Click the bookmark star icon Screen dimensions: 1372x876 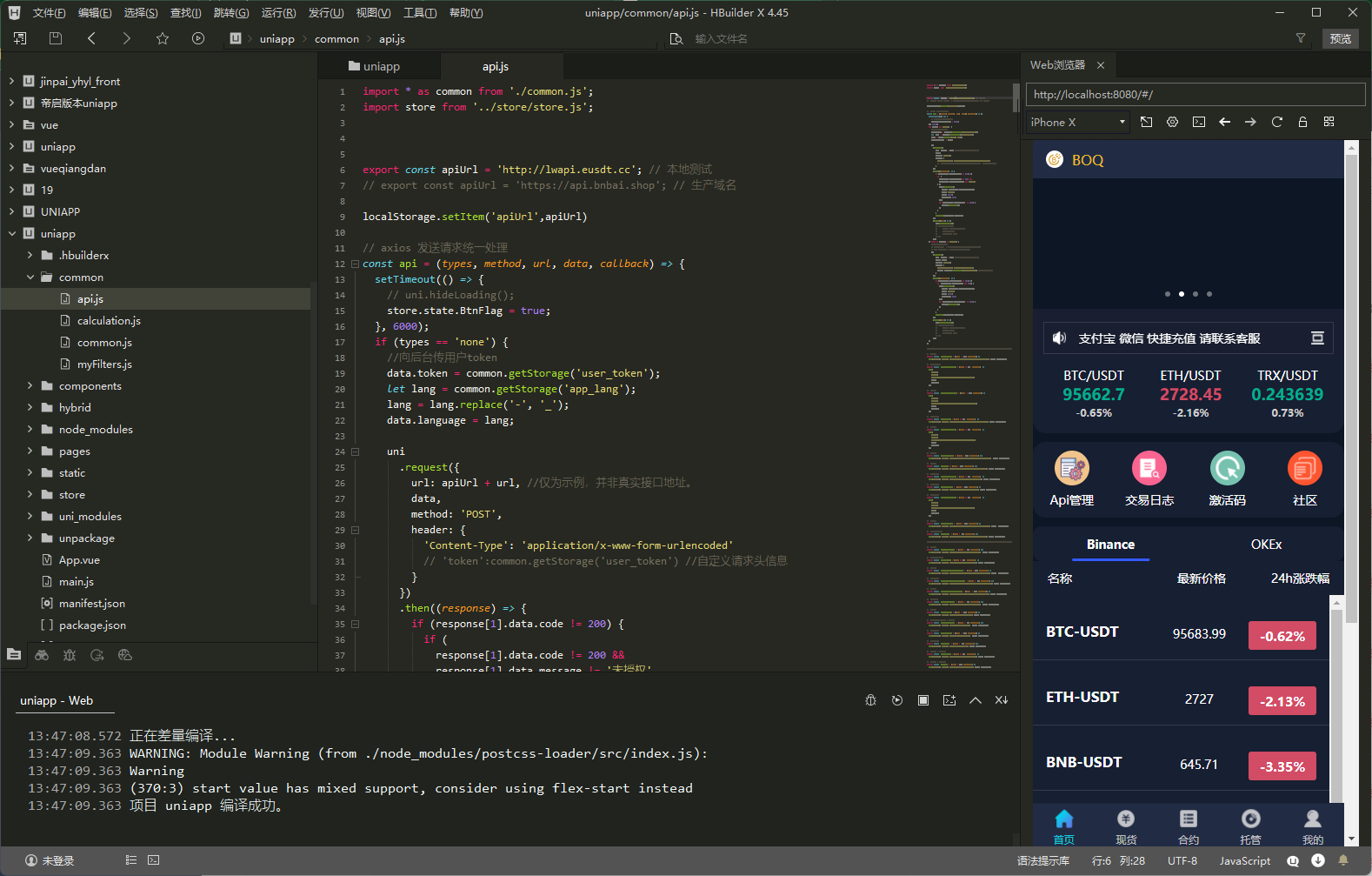coord(162,38)
